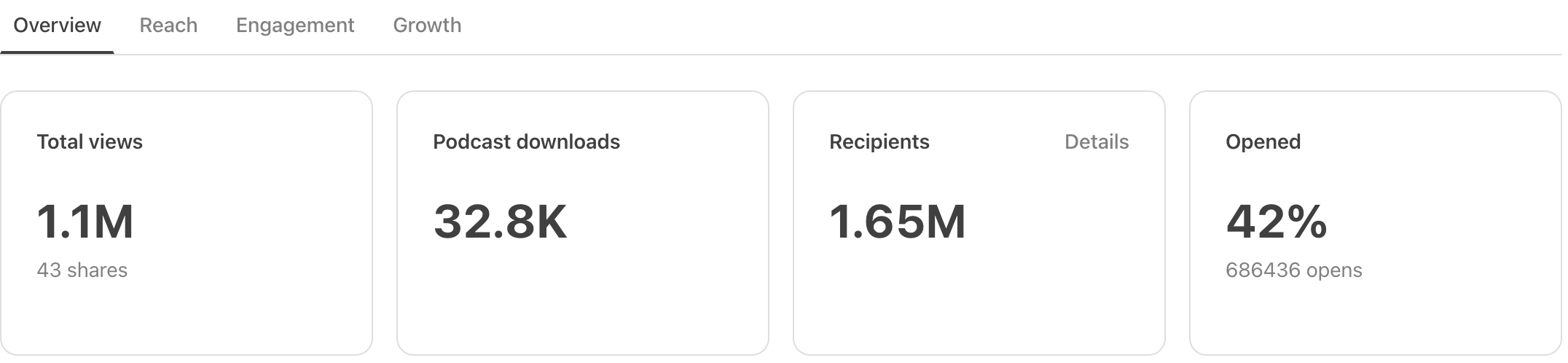Viewport: 1568px width, 363px height.
Task: Click the Recipients card heading
Action: (879, 141)
